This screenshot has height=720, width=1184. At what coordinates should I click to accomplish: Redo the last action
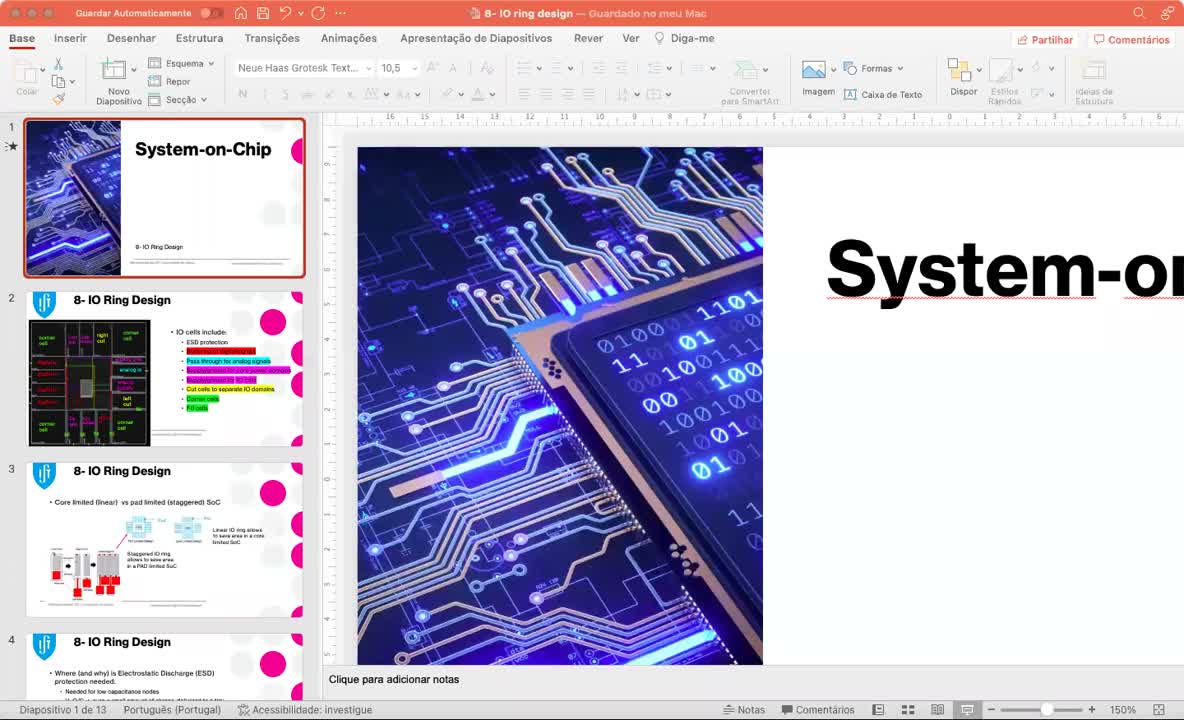(318, 14)
